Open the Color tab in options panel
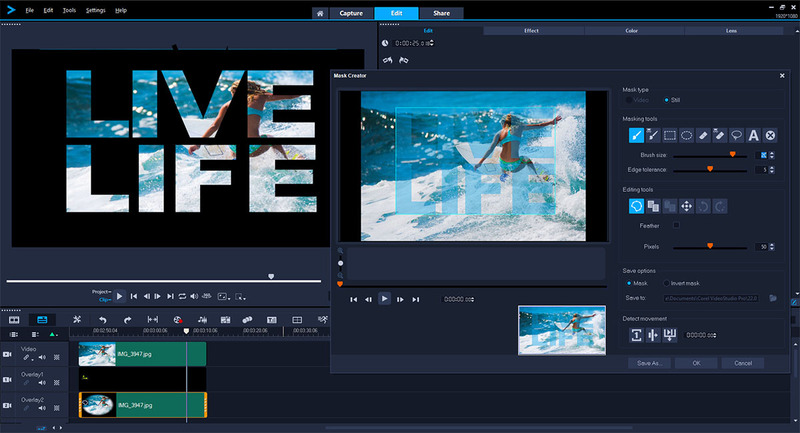Viewport: 800px width, 433px height. 632,31
